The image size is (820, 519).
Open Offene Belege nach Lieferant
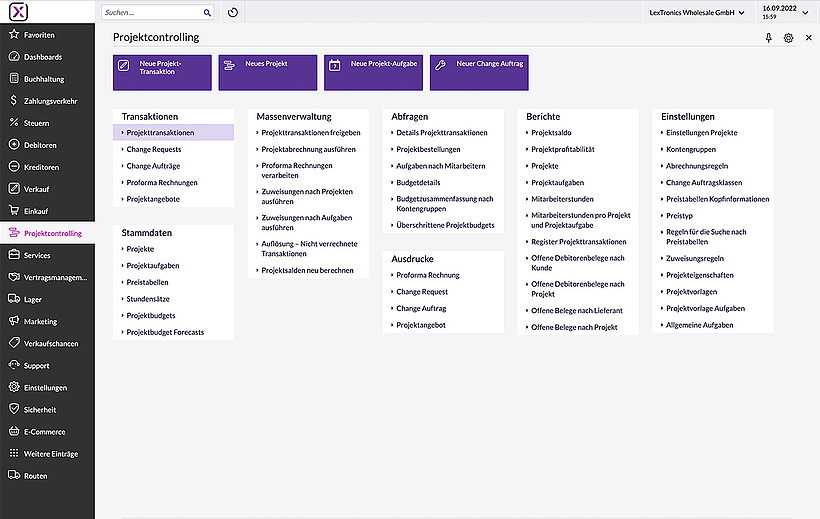[577, 310]
